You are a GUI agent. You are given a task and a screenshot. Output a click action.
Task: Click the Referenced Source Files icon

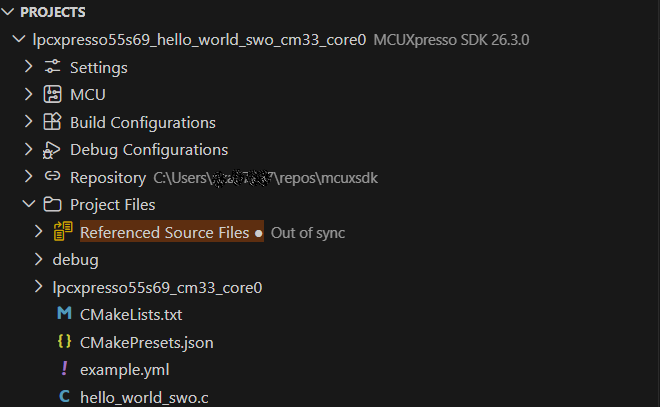click(63, 232)
